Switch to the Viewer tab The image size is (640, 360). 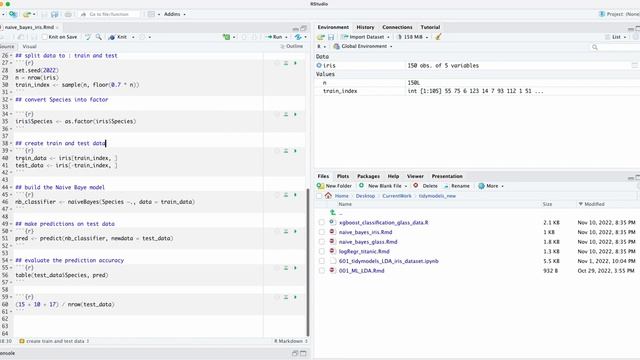click(x=415, y=176)
